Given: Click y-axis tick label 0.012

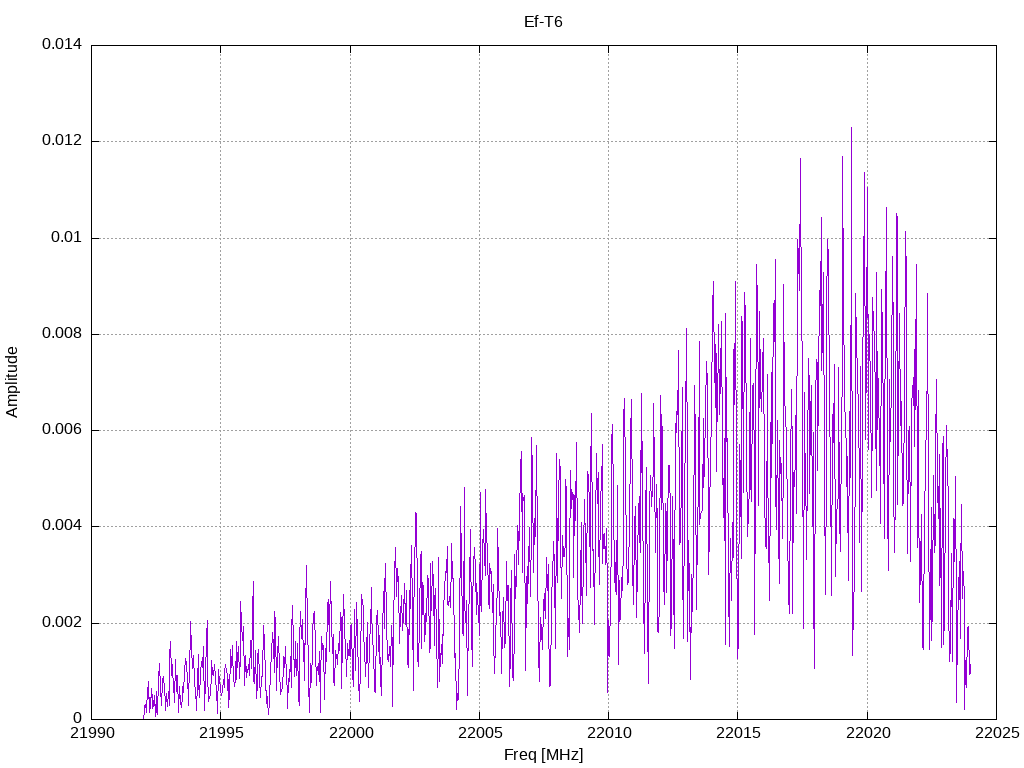Looking at the screenshot, I should pyautogui.click(x=62, y=140).
